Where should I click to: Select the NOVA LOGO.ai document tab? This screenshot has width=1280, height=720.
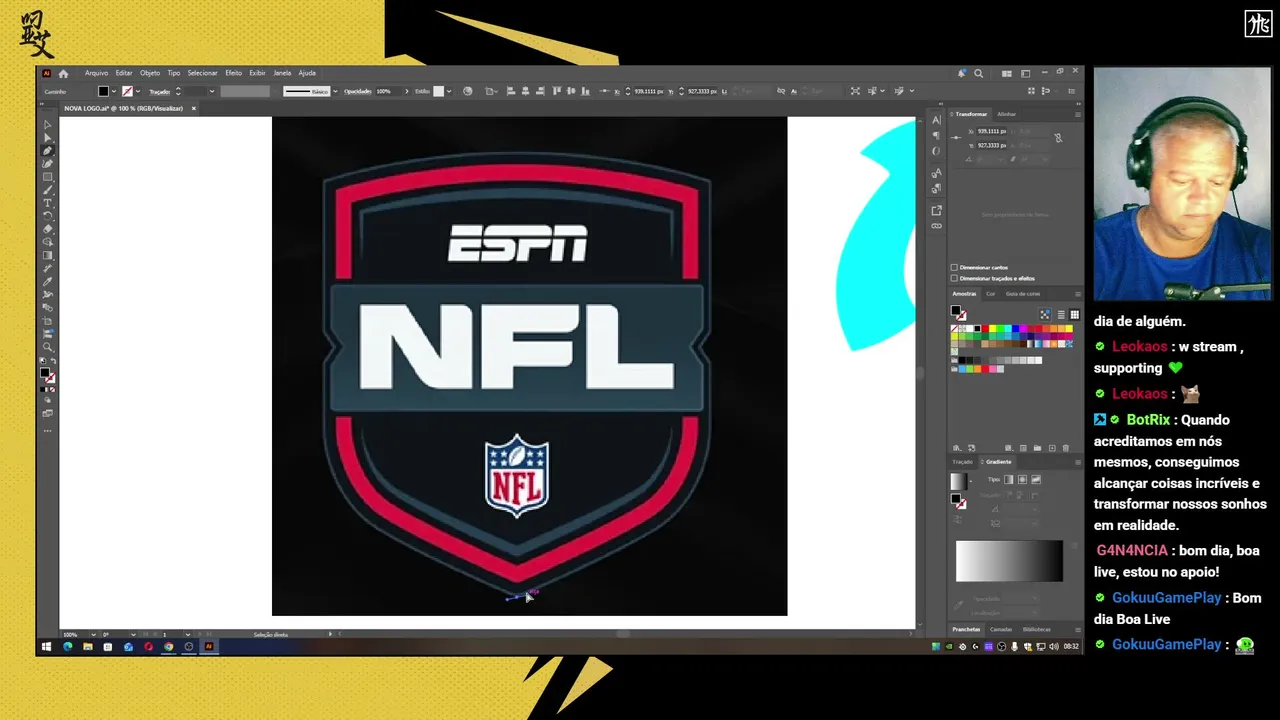[123, 108]
